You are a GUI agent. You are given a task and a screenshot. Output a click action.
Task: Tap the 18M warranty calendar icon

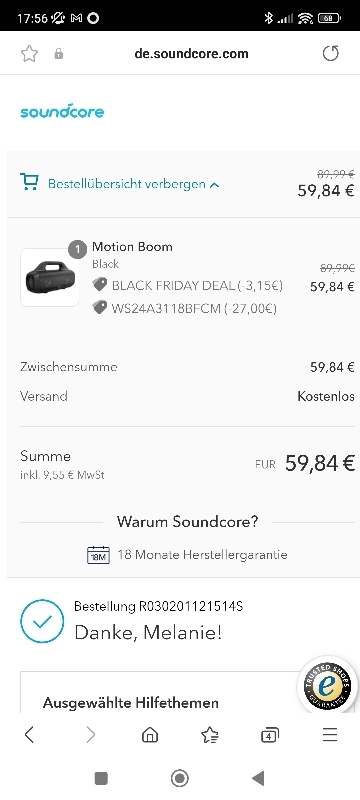98,555
